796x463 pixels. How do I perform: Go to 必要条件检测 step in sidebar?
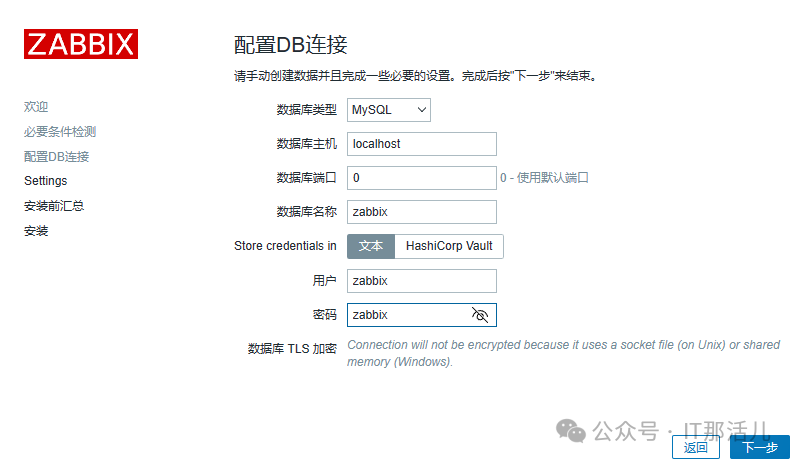[x=60, y=132]
